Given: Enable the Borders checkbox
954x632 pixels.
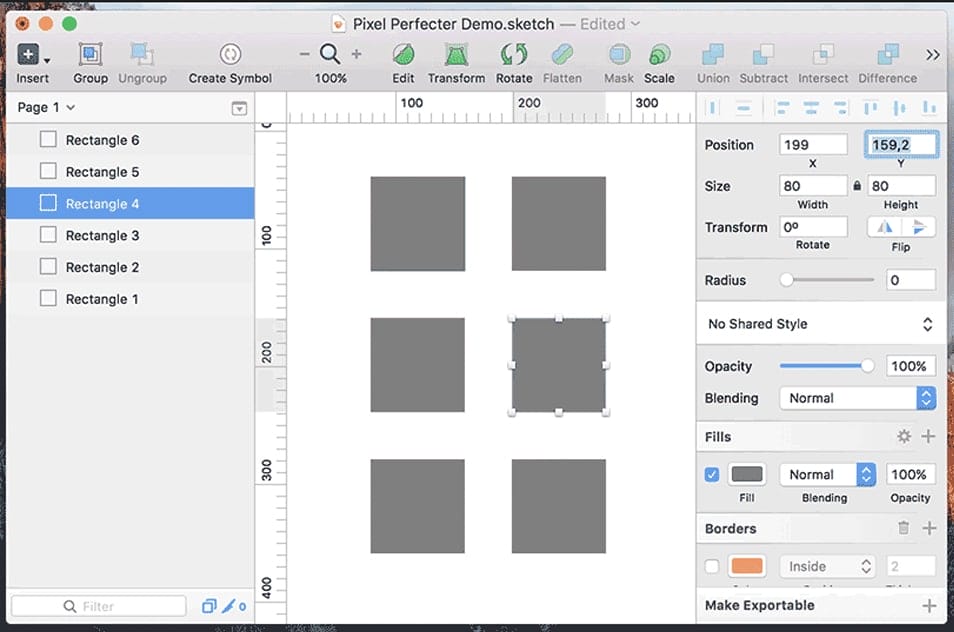Looking at the screenshot, I should (x=711, y=566).
